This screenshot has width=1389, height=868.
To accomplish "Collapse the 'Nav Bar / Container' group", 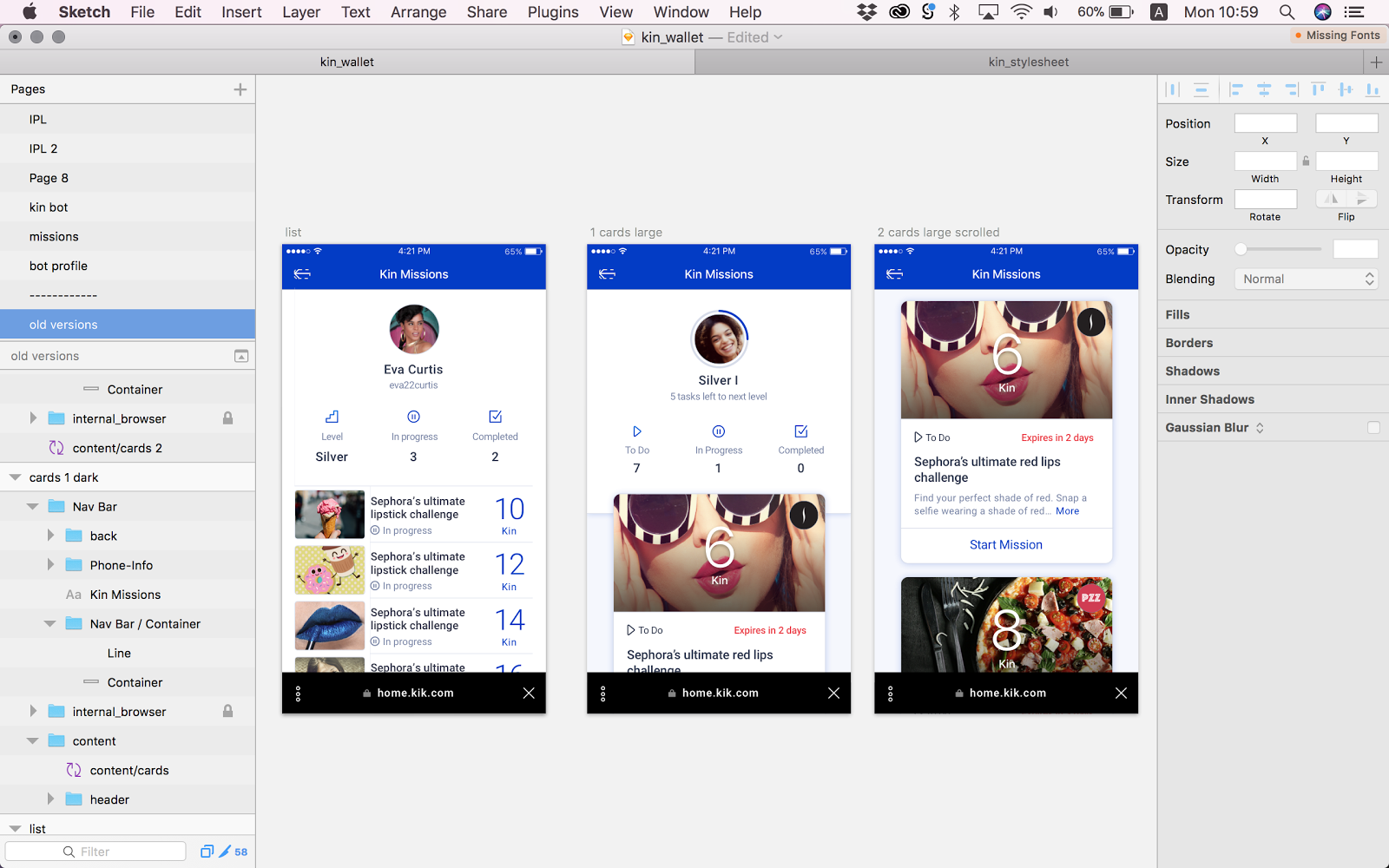I will 49,624.
